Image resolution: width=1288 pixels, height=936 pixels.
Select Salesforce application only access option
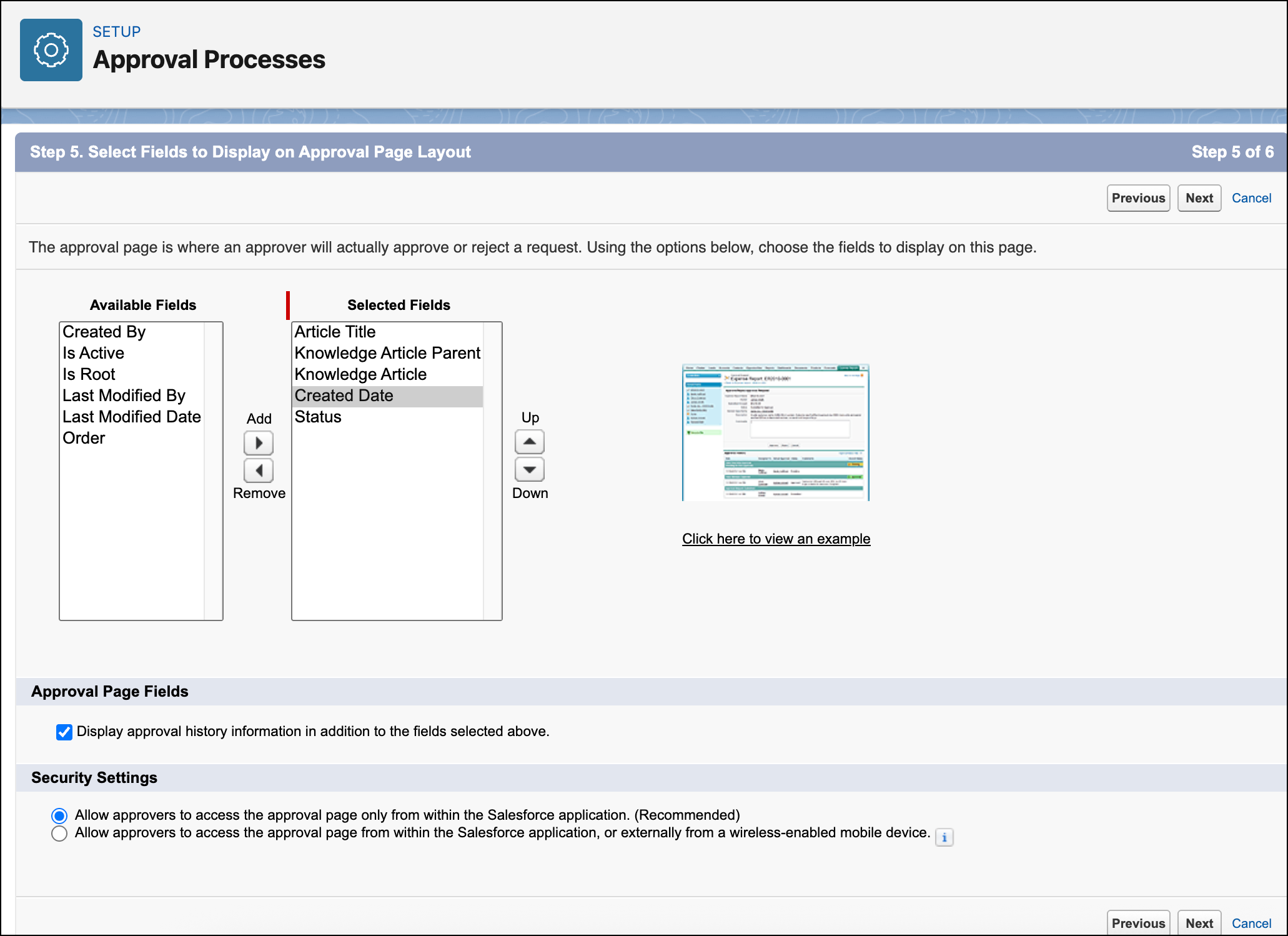59,815
